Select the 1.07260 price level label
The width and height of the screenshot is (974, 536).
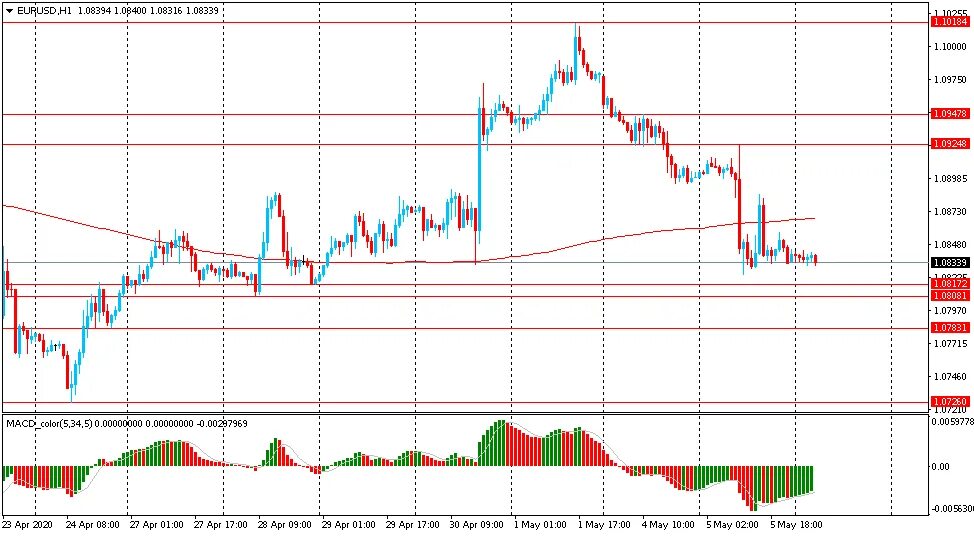pyautogui.click(x=950, y=402)
